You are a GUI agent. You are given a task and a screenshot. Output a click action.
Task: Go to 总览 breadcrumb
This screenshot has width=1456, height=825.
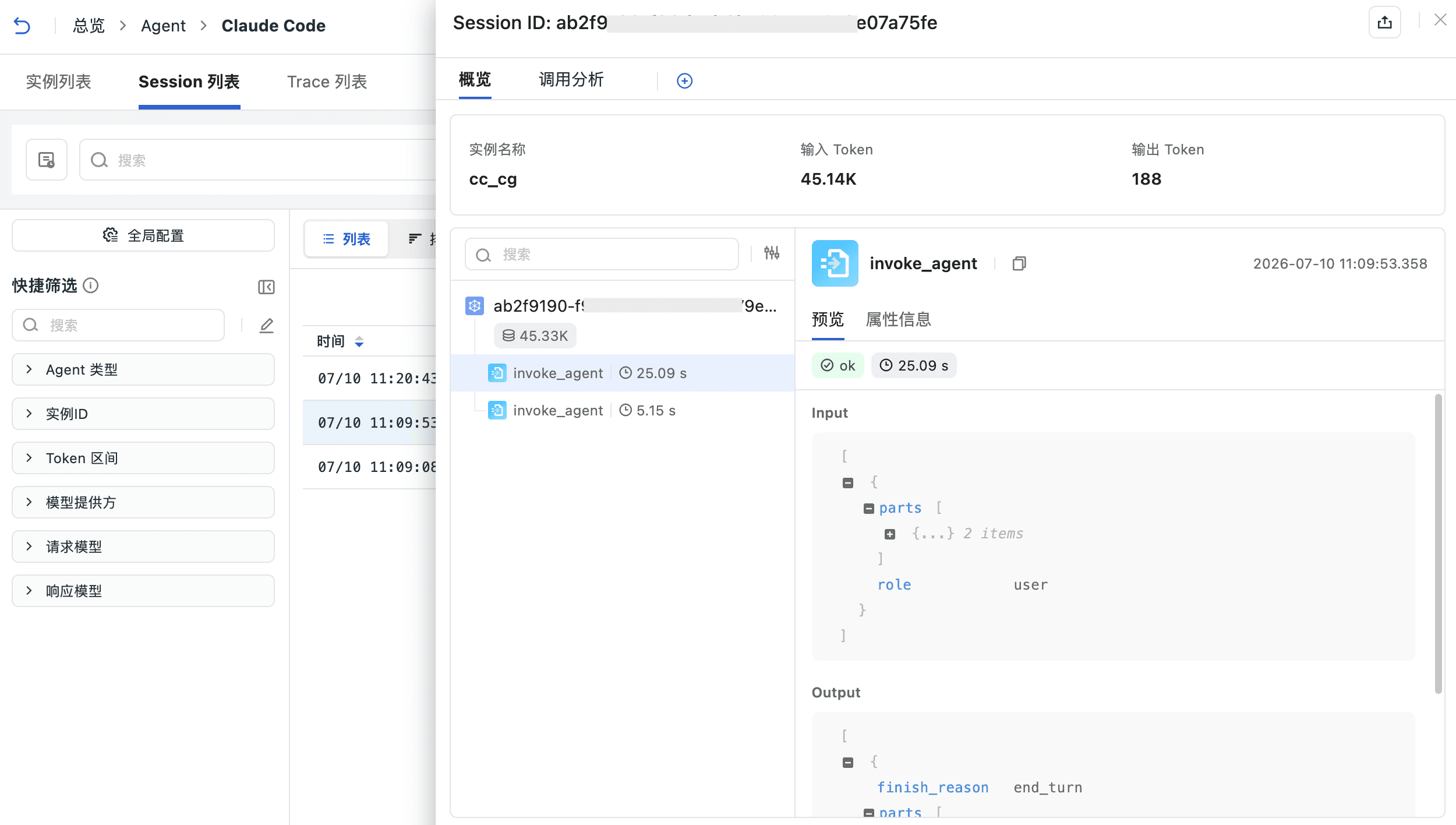pyautogui.click(x=89, y=26)
